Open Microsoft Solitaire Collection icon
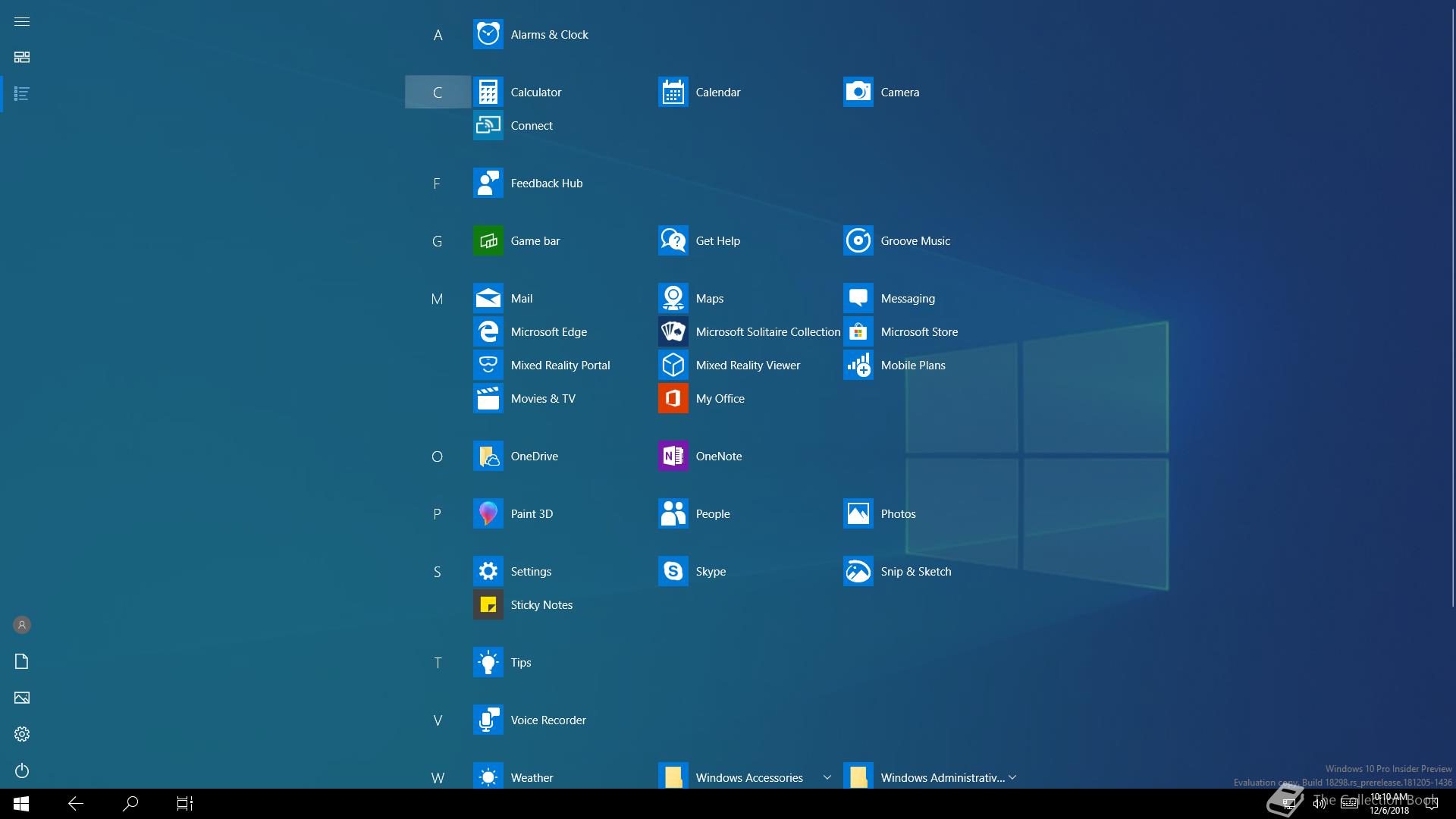The height and width of the screenshot is (819, 1456). [x=673, y=331]
